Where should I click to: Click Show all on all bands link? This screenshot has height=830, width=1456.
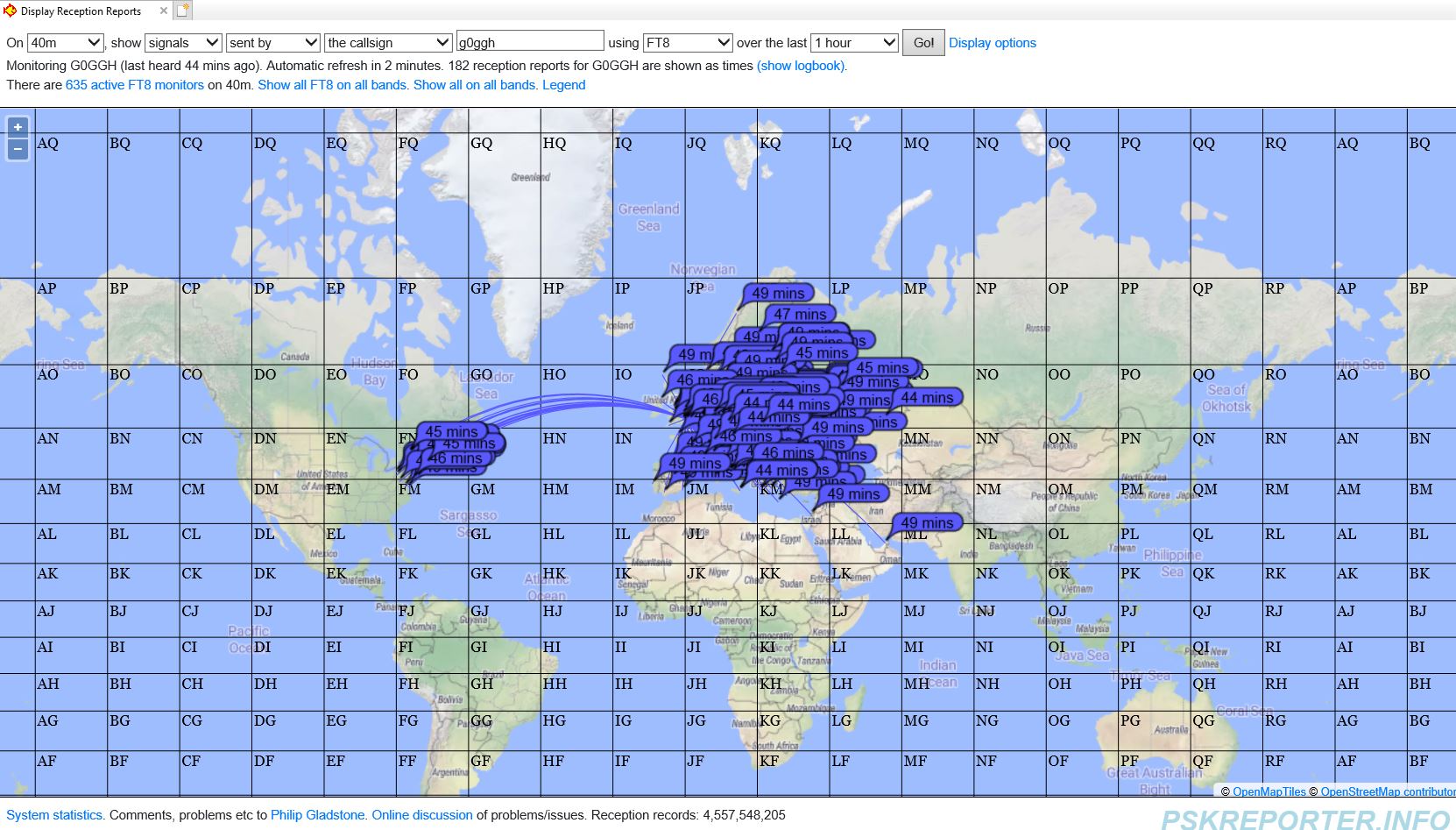pyautogui.click(x=474, y=85)
